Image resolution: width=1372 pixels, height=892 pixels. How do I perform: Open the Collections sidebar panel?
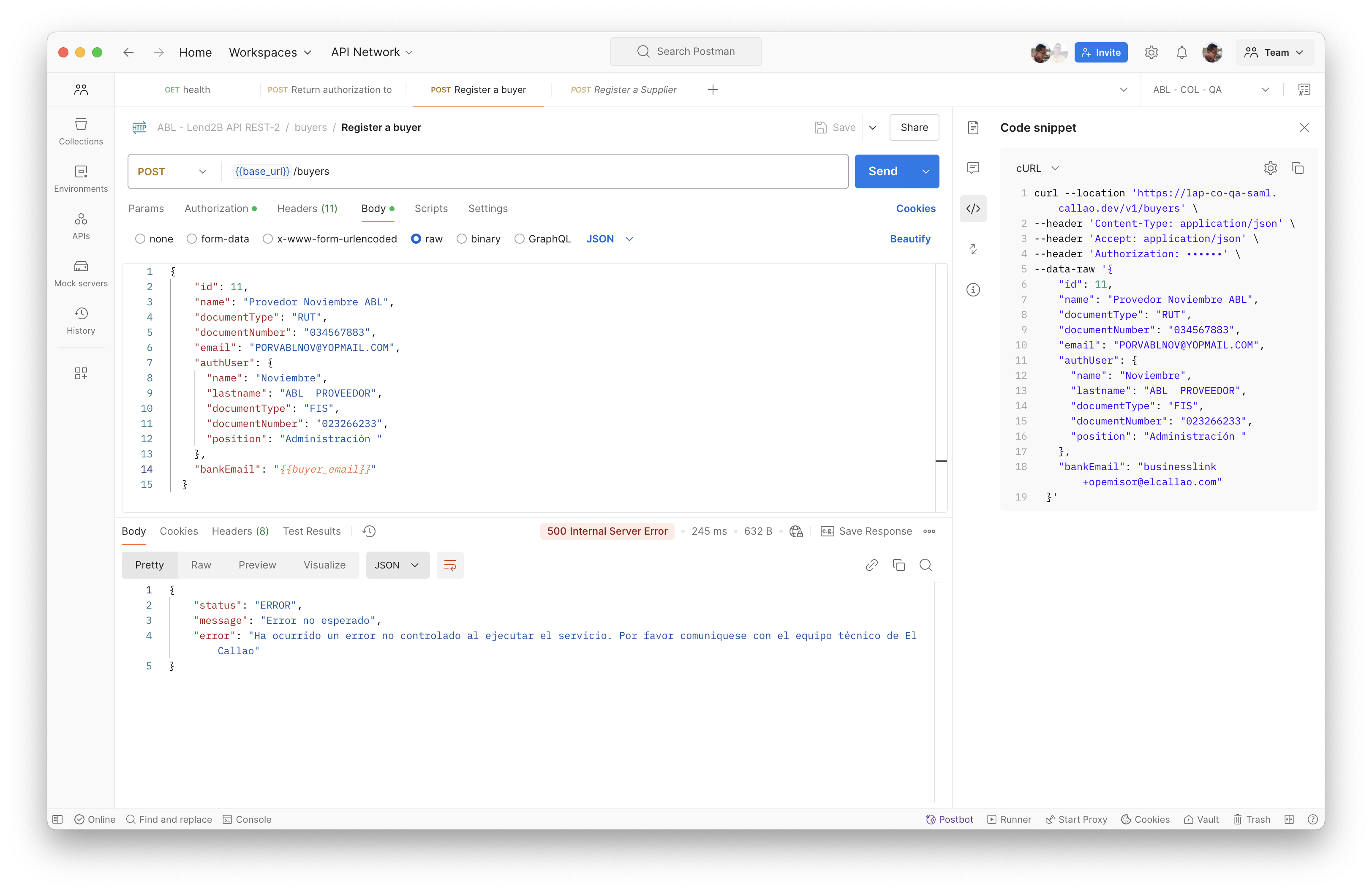tap(81, 131)
